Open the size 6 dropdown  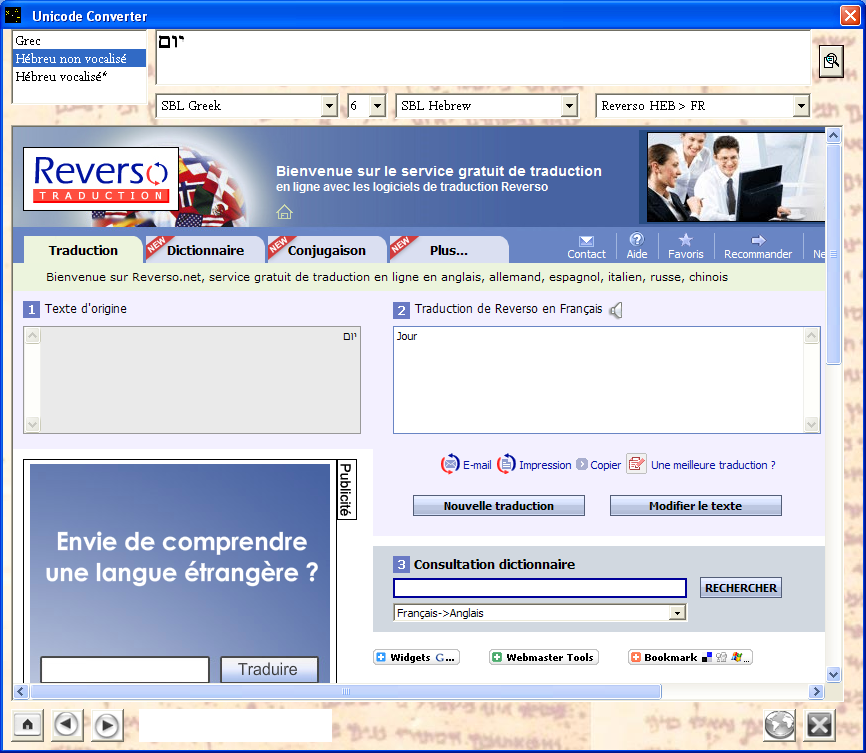(x=377, y=106)
